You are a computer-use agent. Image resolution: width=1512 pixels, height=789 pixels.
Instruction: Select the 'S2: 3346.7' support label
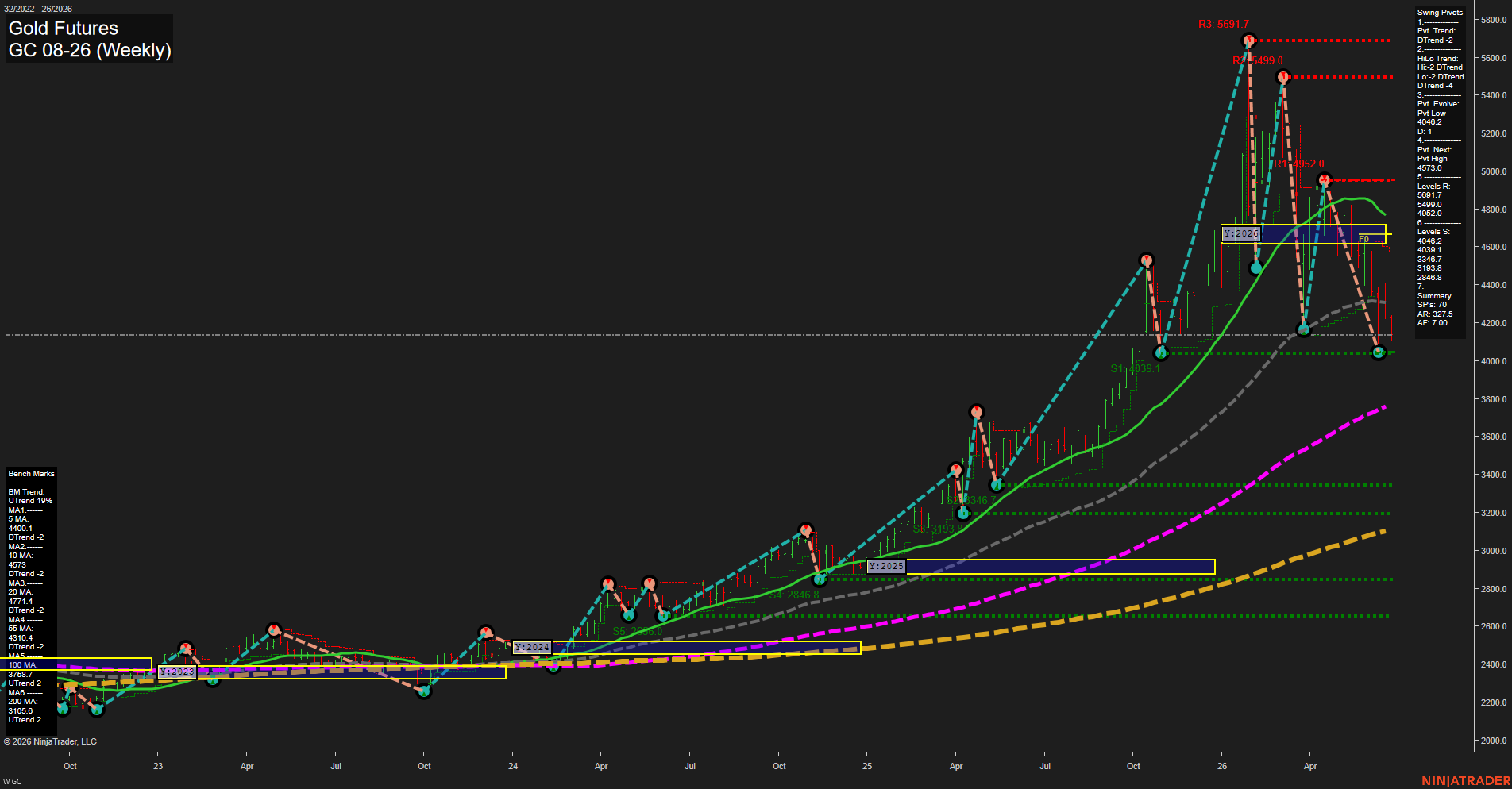coord(970,501)
